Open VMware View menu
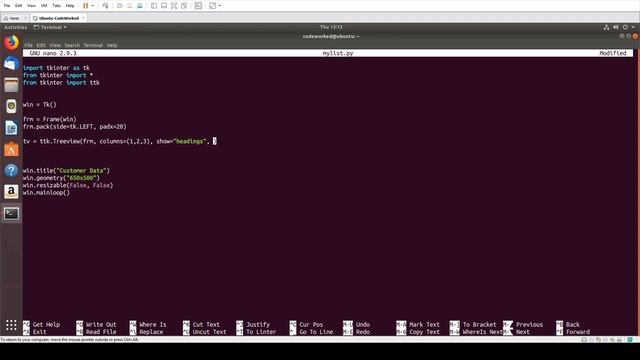 (x=31, y=6)
